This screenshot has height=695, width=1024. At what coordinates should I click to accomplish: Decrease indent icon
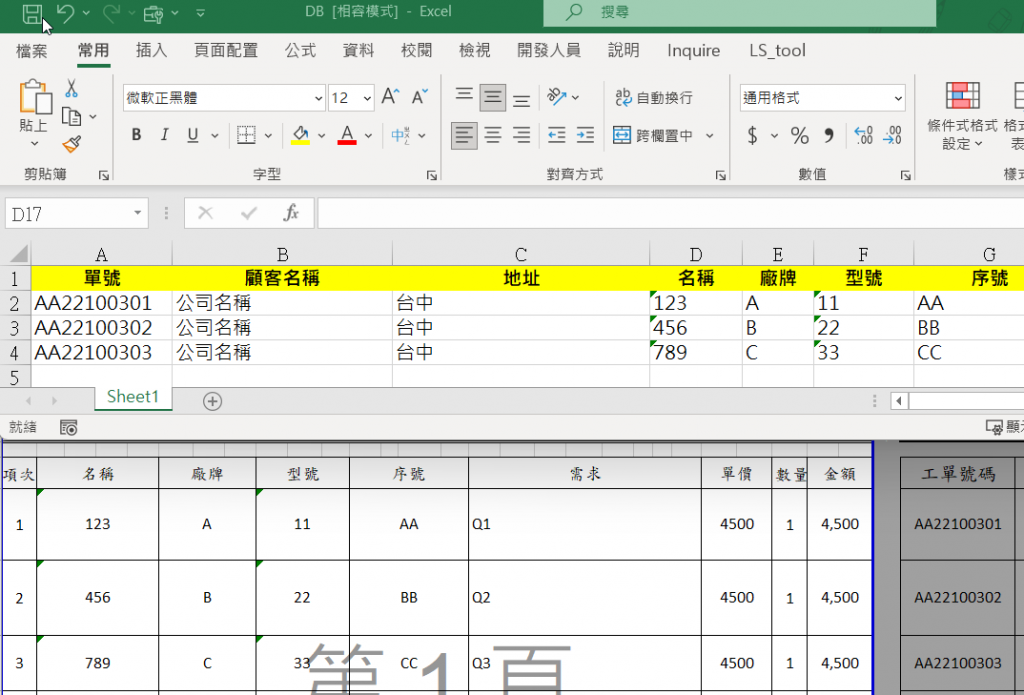click(556, 136)
